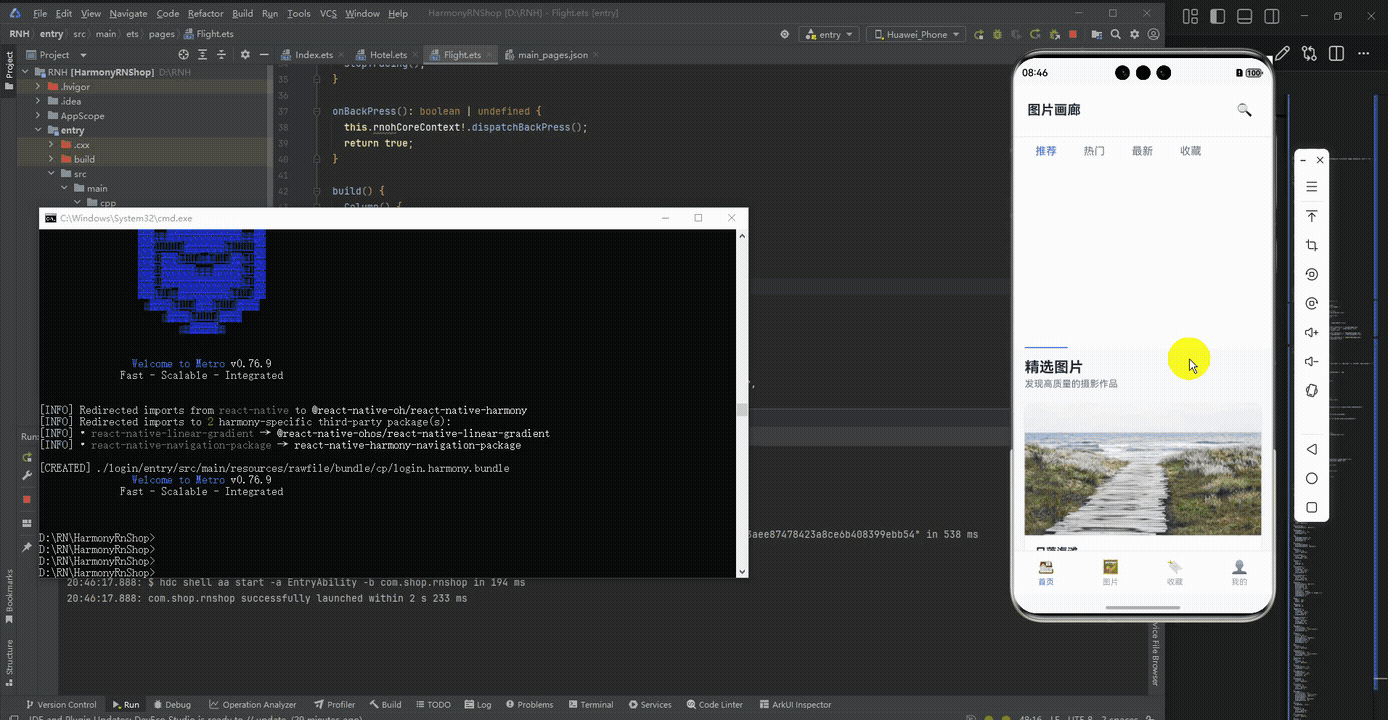Expand the .idea folder
1388x720 pixels.
coord(38,101)
